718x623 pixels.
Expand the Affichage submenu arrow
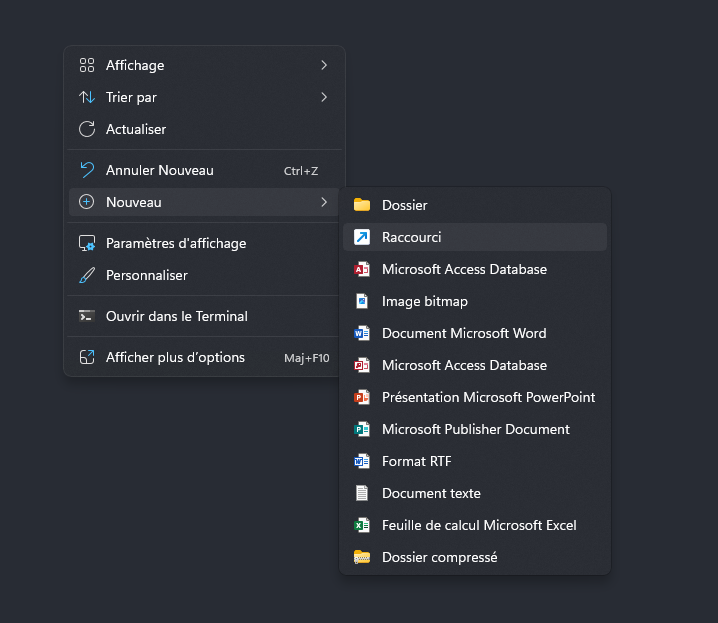pyautogui.click(x=324, y=65)
